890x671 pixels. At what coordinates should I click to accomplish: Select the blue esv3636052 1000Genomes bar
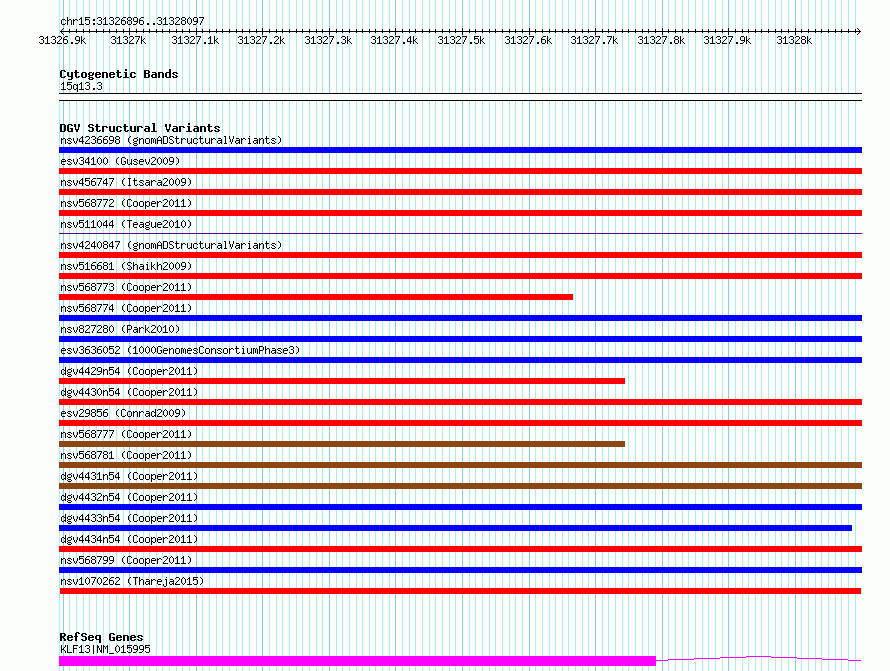(x=460, y=360)
